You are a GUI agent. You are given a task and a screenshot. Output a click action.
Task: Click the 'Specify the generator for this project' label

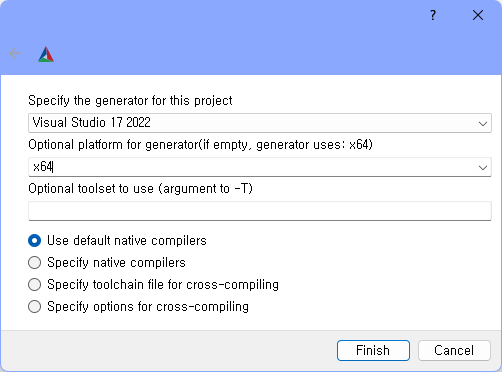(x=130, y=101)
